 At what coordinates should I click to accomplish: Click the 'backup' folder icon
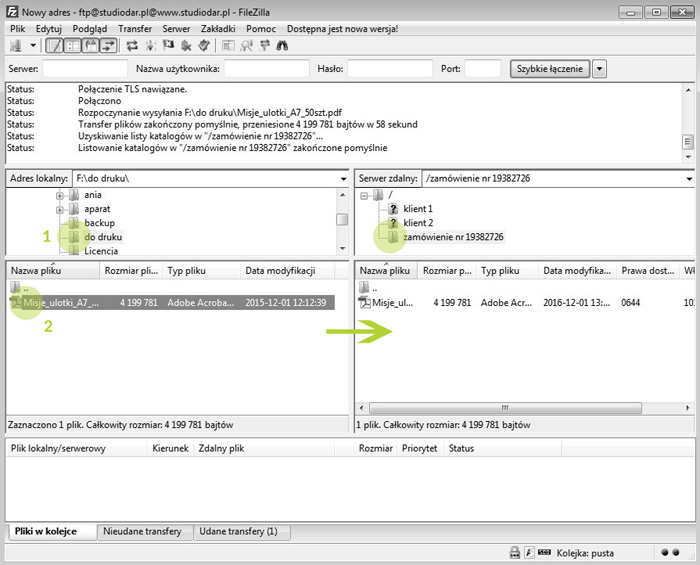click(74, 223)
